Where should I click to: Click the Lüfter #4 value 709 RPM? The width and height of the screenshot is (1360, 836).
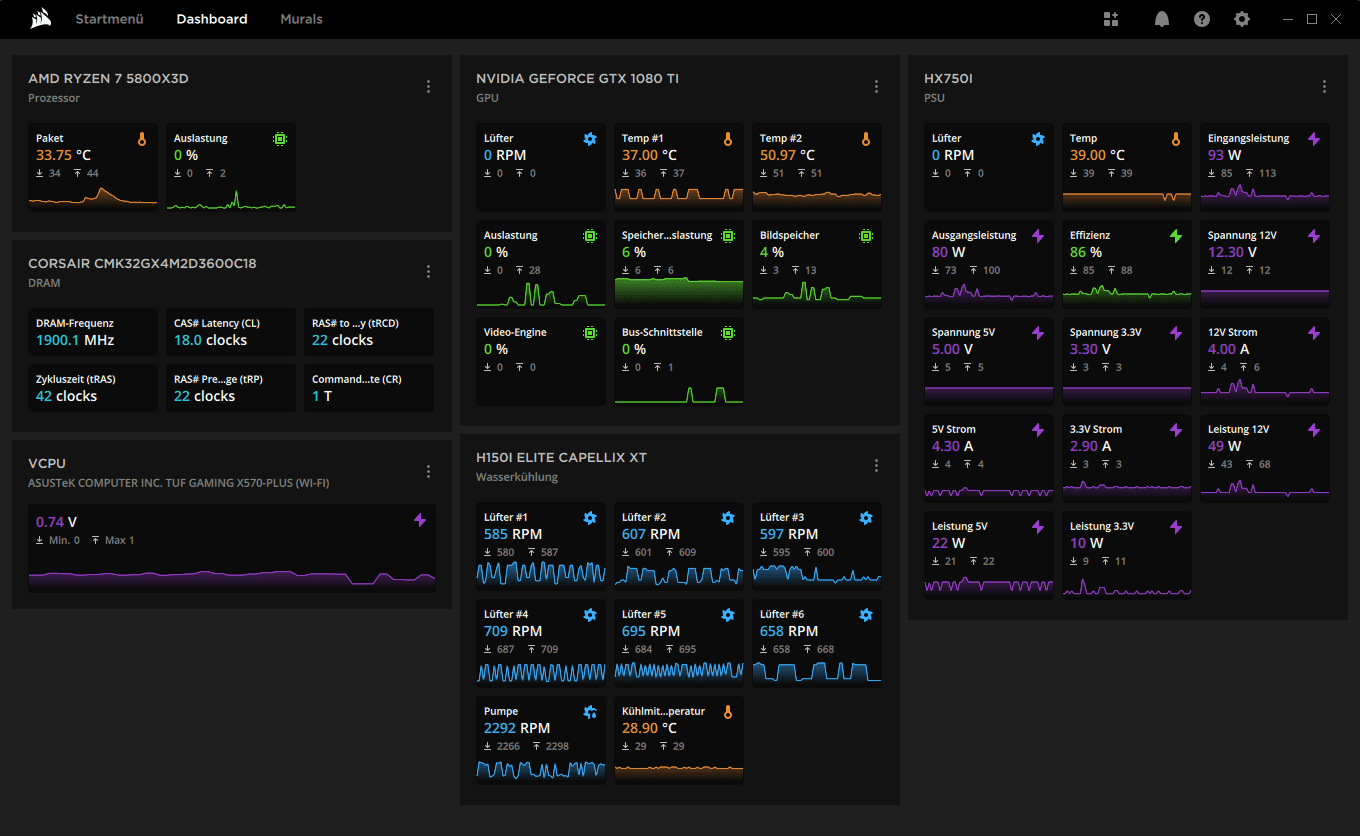point(513,631)
